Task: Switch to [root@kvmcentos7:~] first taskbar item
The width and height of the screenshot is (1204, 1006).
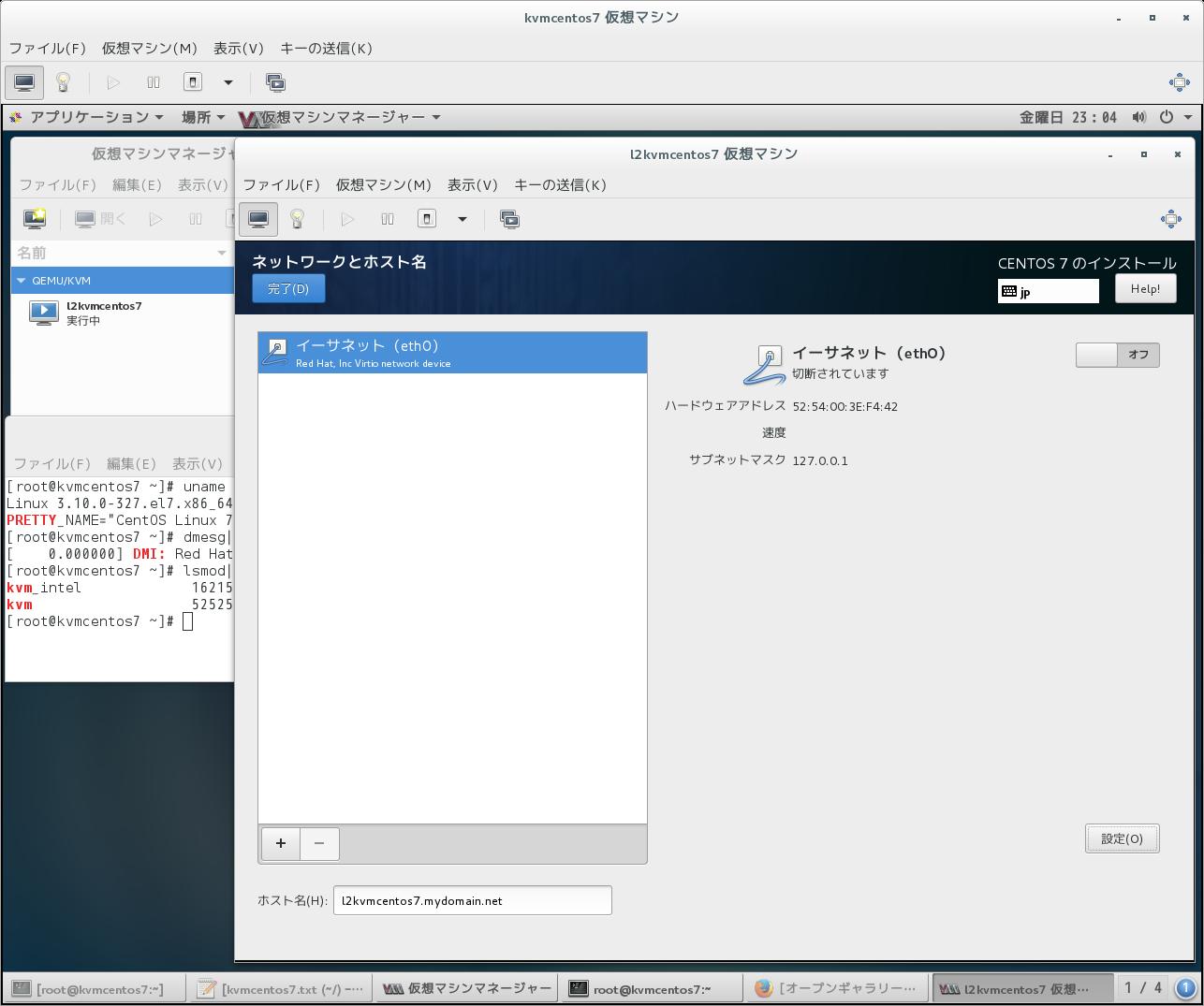Action: (94, 988)
